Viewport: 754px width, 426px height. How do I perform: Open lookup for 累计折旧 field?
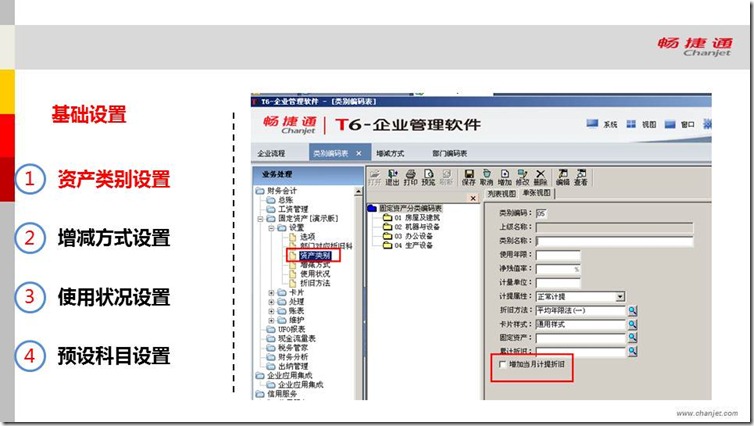[x=632, y=351]
